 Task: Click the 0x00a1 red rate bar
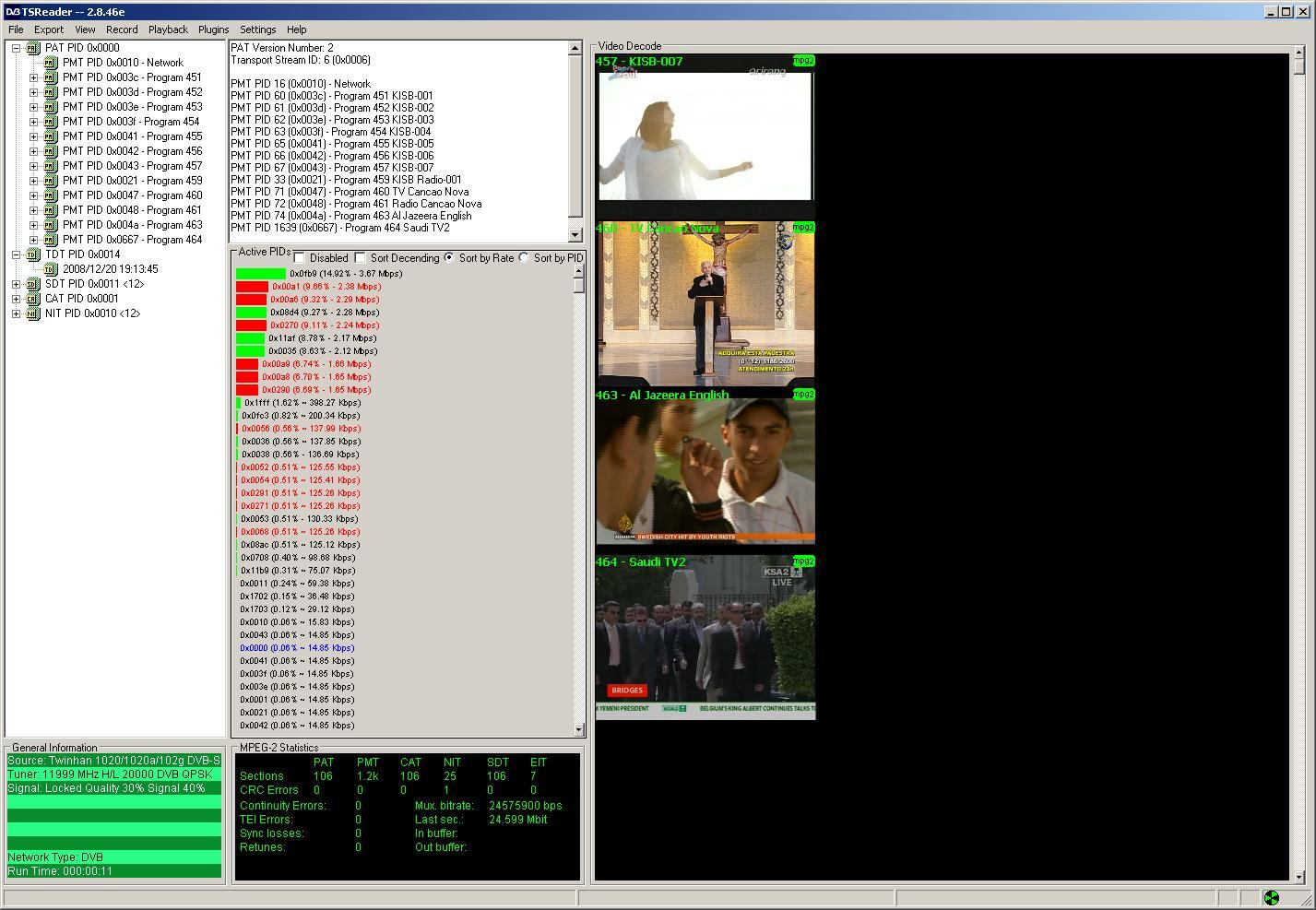(x=252, y=287)
